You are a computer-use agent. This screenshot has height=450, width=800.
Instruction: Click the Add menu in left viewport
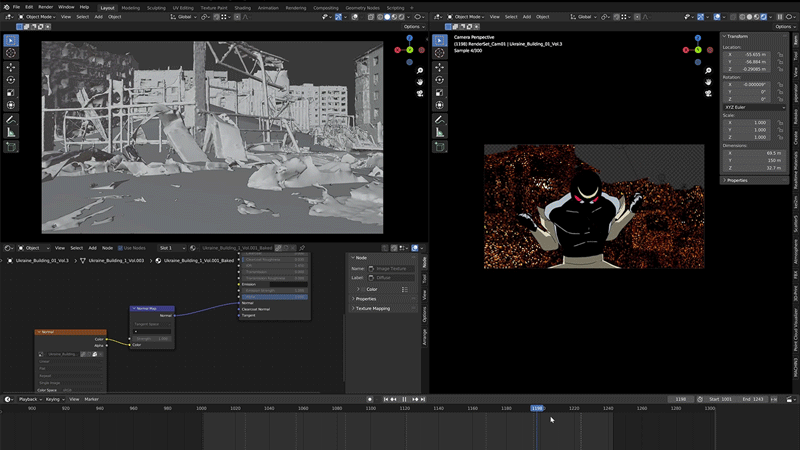[98, 17]
